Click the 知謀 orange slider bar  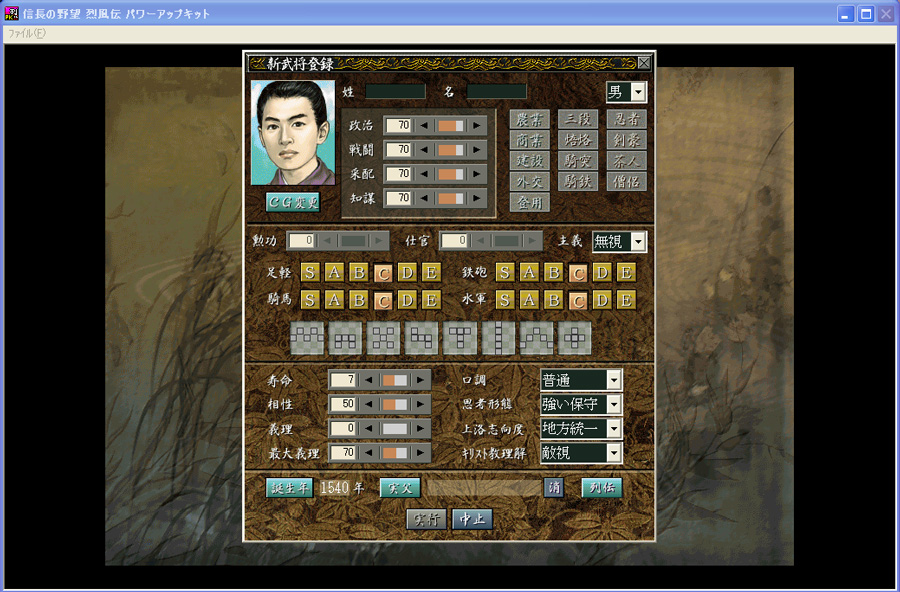click(451, 198)
